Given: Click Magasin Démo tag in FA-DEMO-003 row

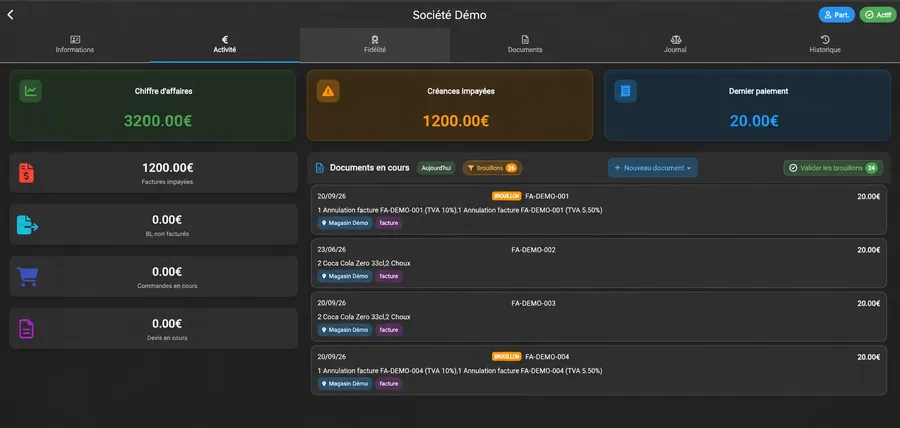Looking at the screenshot, I should [x=344, y=330].
